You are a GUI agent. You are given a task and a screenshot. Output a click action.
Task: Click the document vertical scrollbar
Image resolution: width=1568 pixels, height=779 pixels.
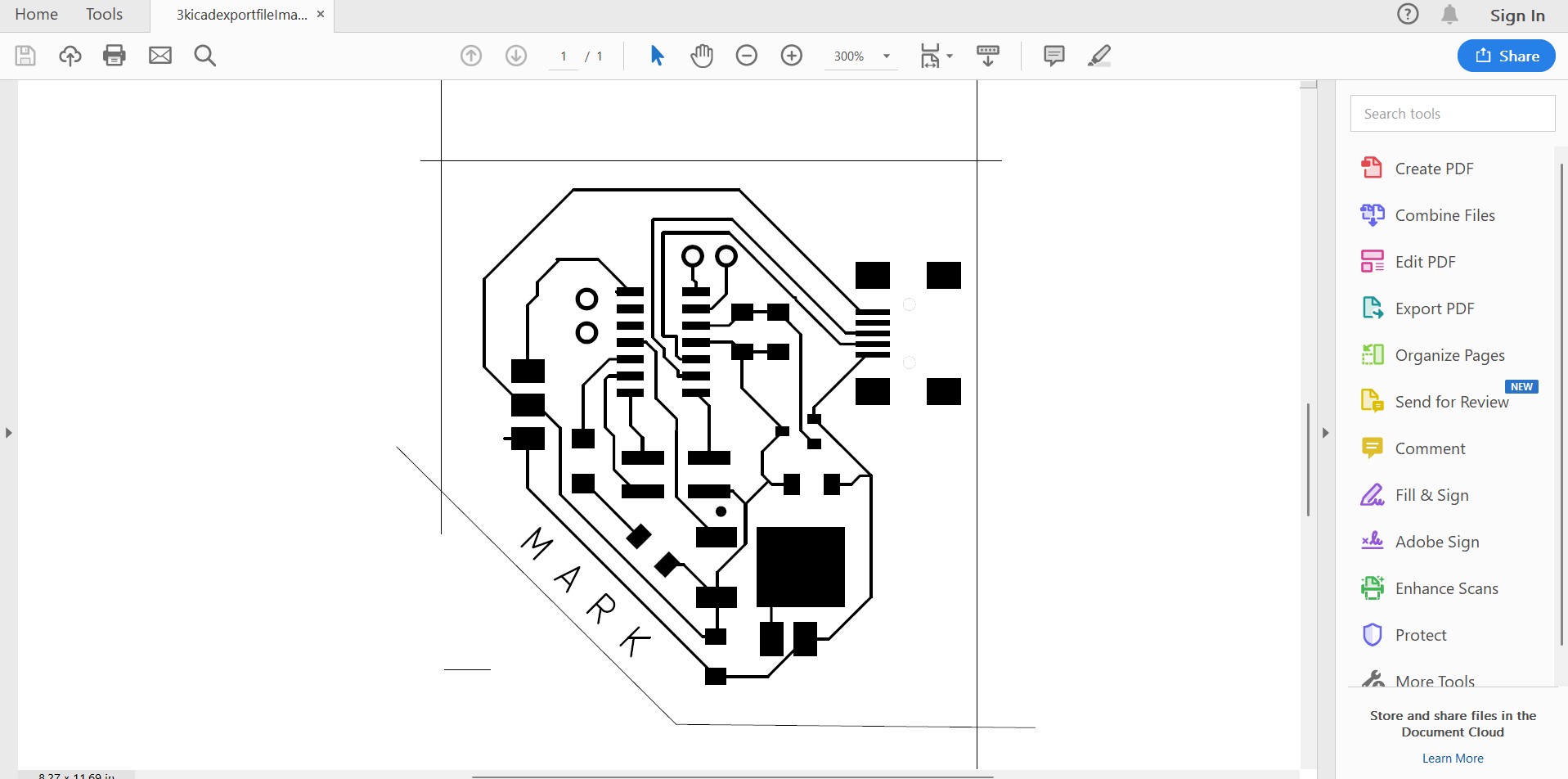(1309, 459)
